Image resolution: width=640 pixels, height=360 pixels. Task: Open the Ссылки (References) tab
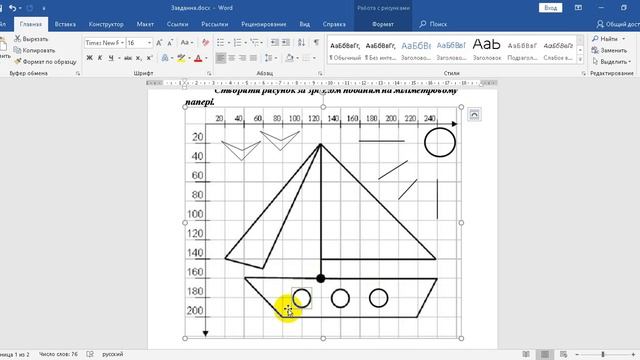pos(177,24)
